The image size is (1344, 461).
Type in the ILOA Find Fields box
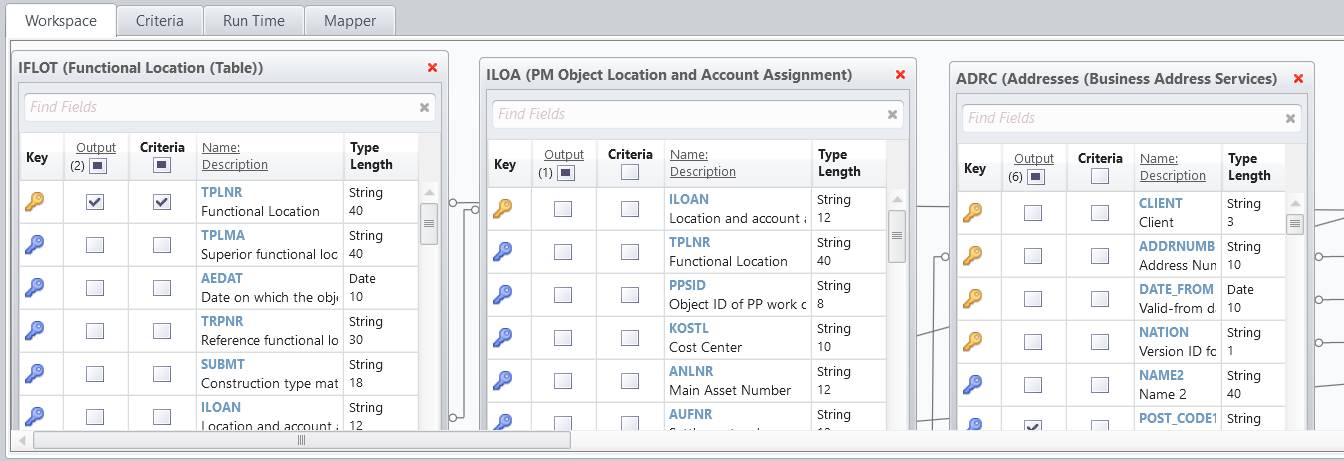[688, 114]
